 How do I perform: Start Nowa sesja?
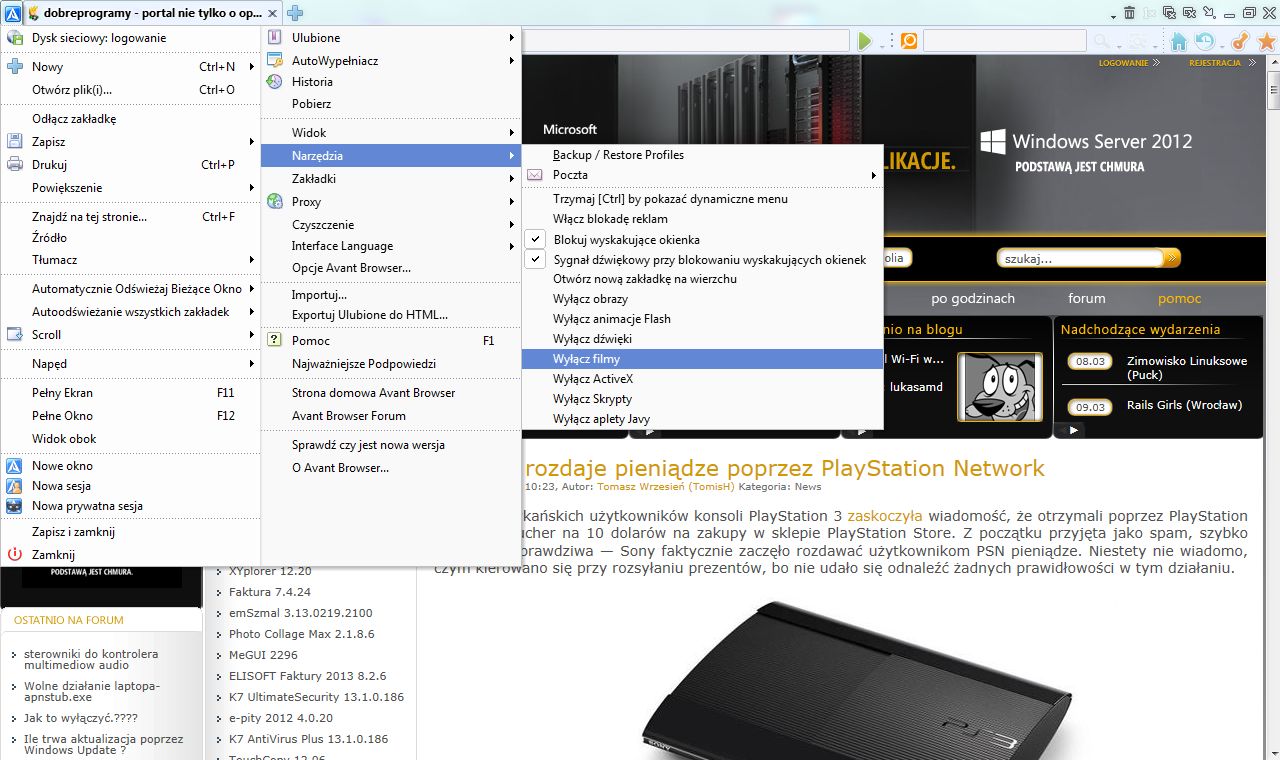(x=130, y=486)
